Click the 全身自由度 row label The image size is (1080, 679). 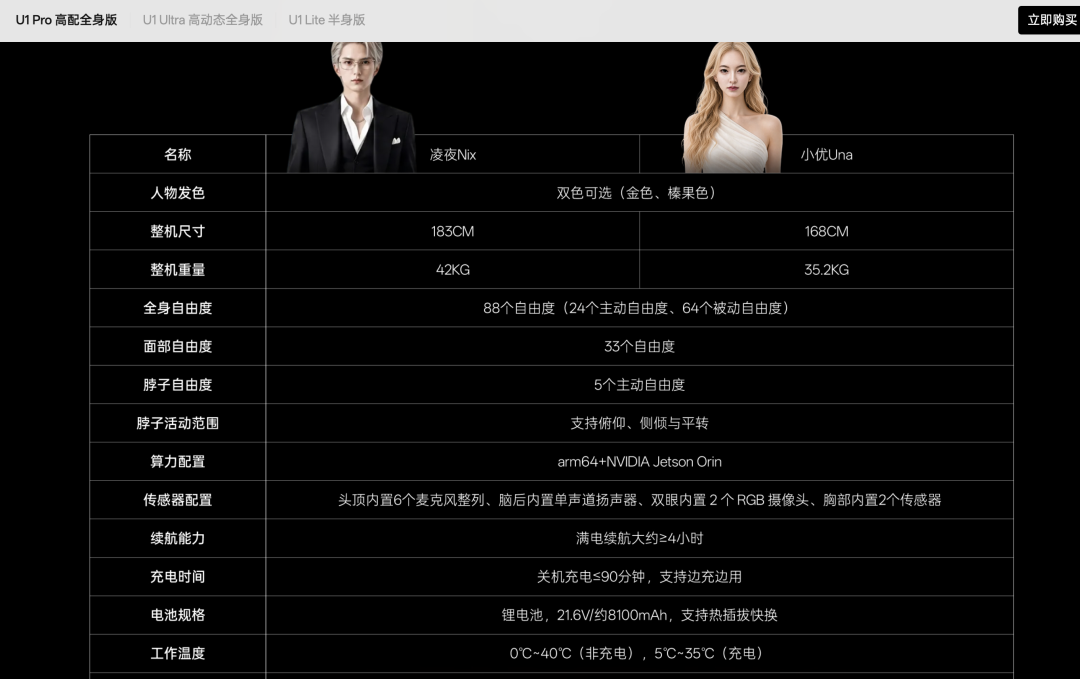click(x=178, y=308)
